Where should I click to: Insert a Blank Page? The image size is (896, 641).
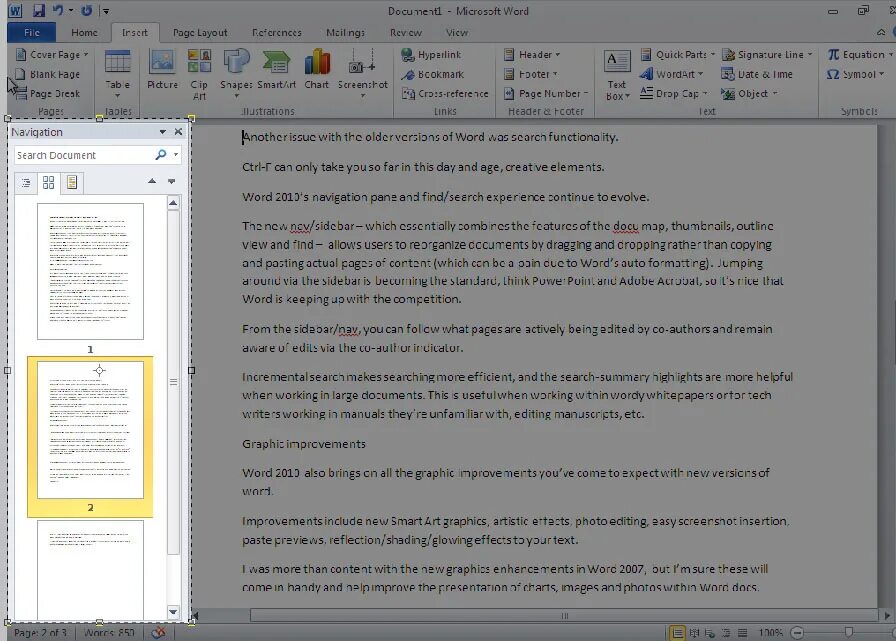(x=47, y=74)
